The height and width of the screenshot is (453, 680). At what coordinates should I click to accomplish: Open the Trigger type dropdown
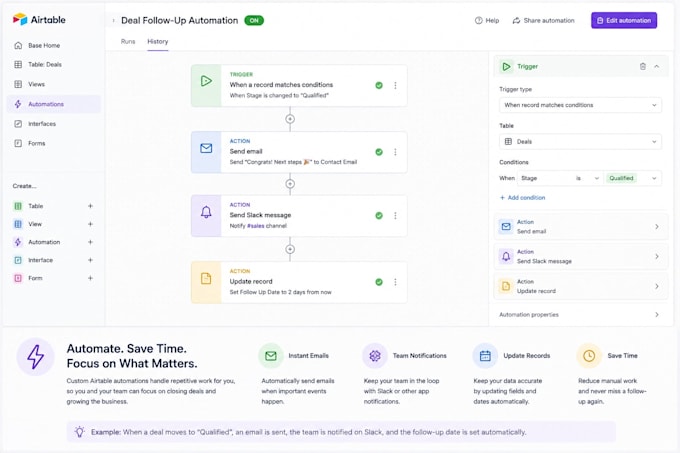tap(580, 105)
